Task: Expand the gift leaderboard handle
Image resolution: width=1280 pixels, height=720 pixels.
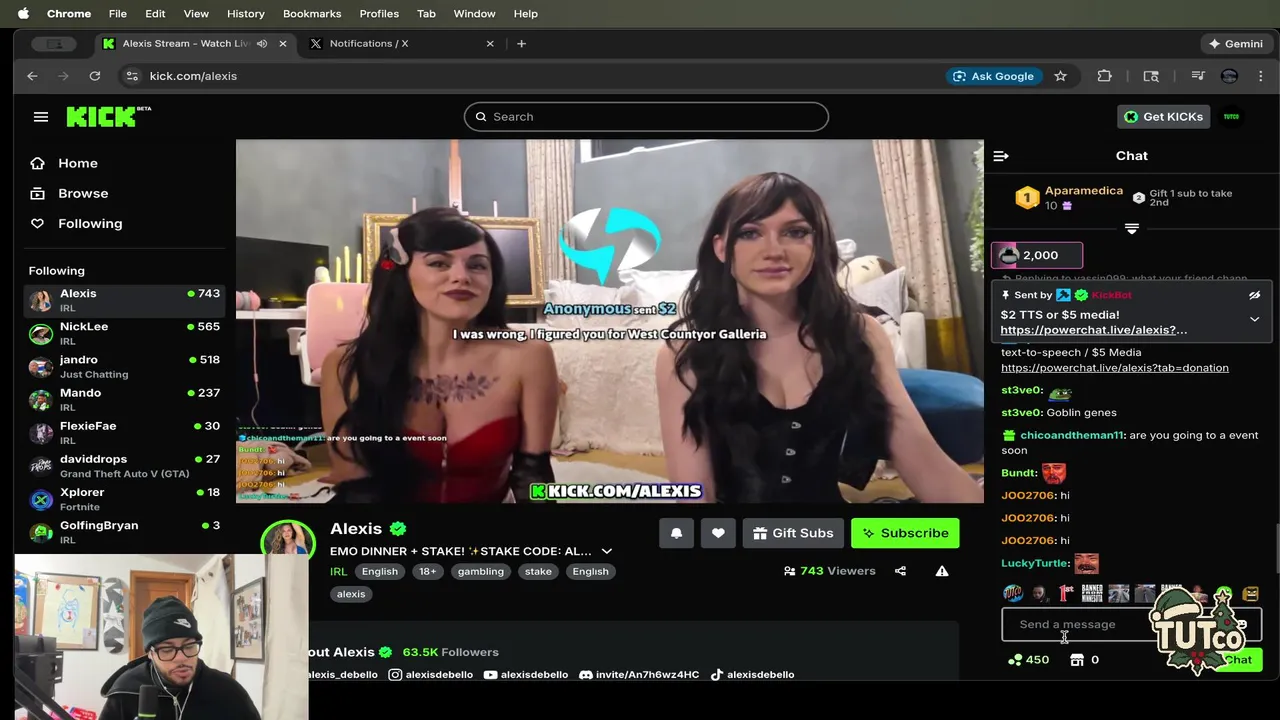Action: coord(1131,229)
